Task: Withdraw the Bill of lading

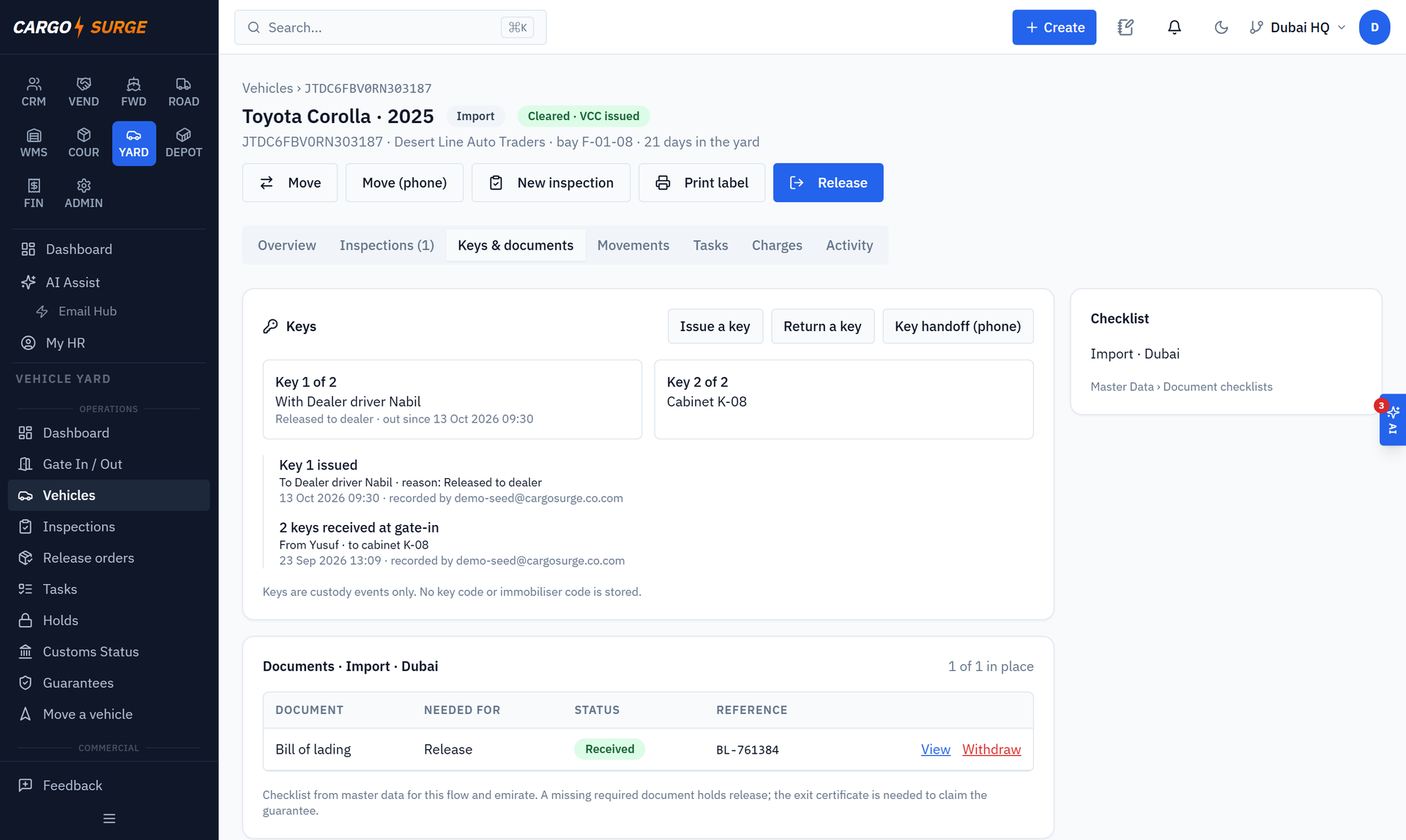Action: (x=992, y=749)
